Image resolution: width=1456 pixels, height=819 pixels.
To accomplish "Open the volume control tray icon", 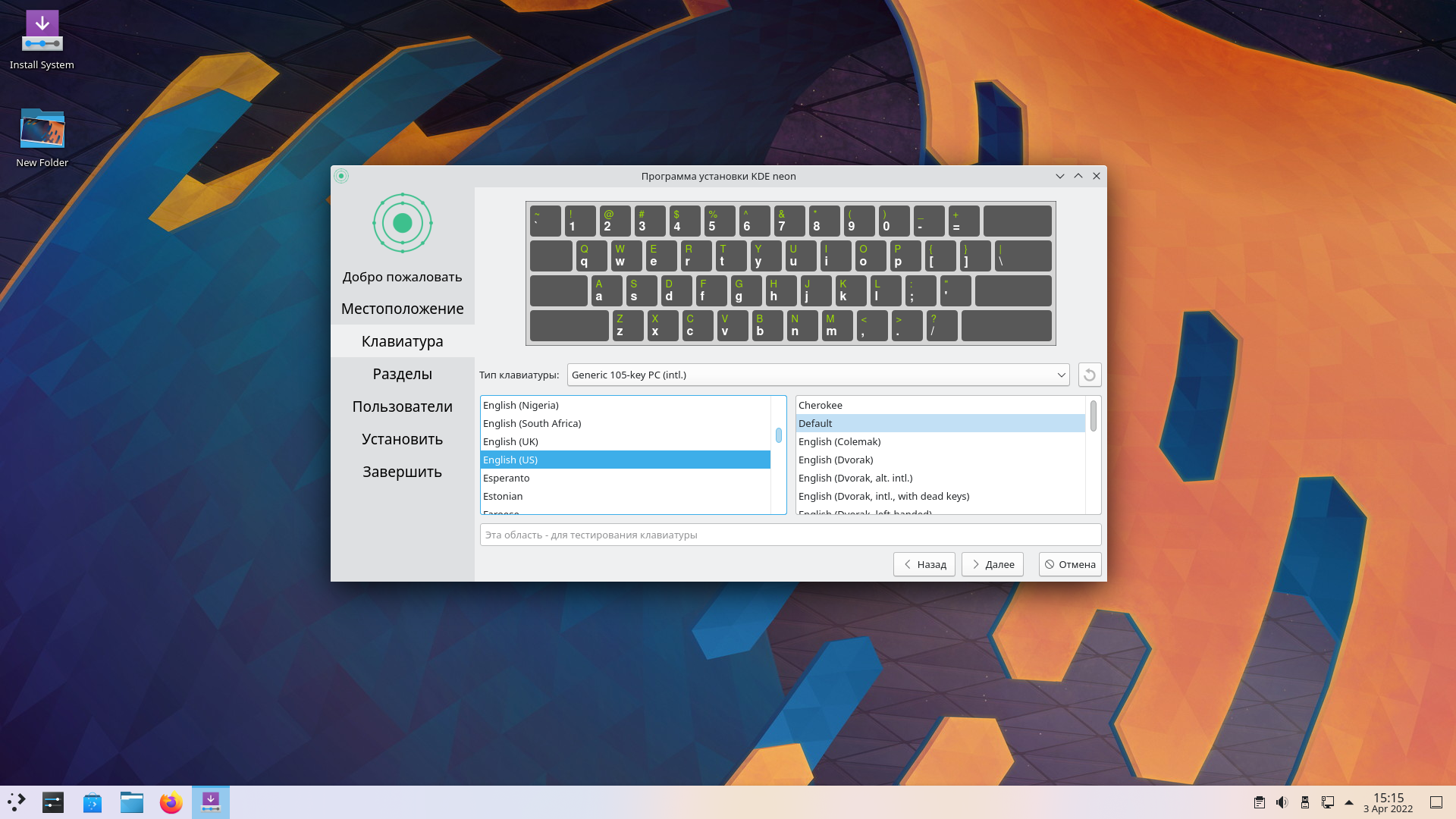I will 1282,802.
